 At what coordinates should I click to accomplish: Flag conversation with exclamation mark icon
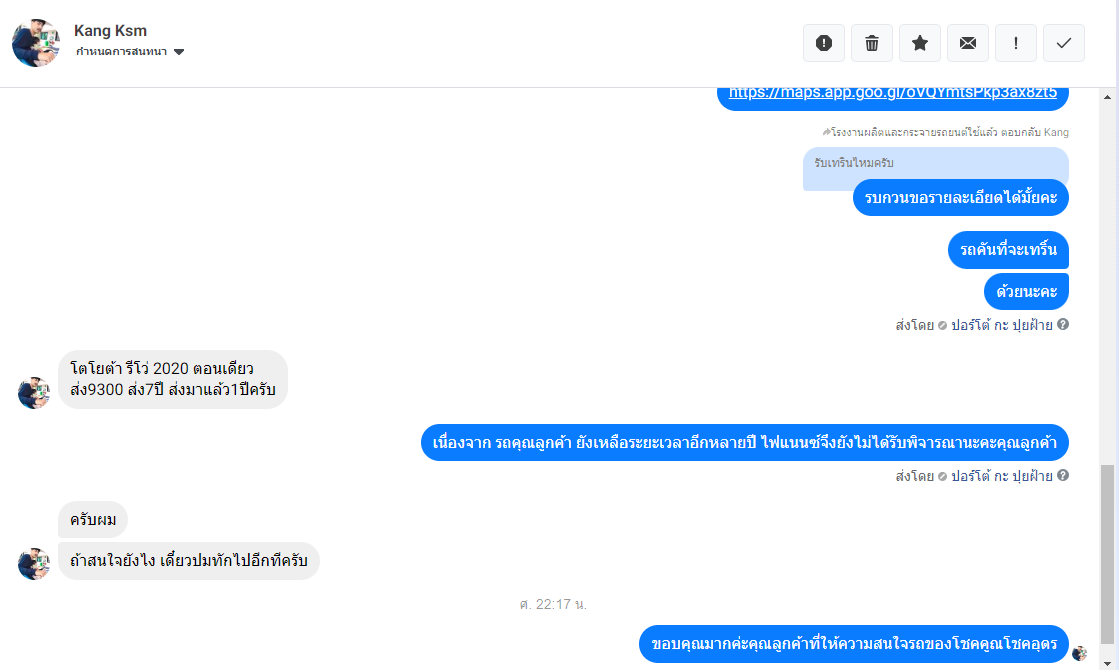point(1016,43)
